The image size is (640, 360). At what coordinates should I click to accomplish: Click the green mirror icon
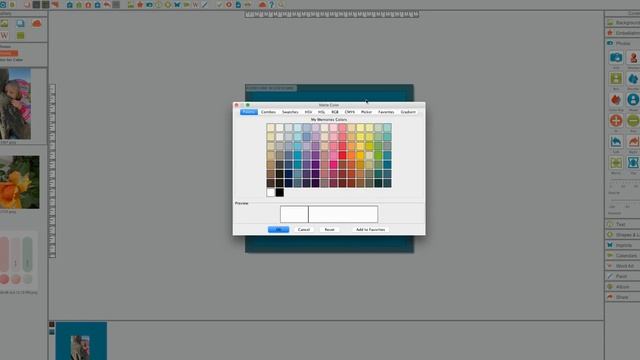[x=616, y=163]
